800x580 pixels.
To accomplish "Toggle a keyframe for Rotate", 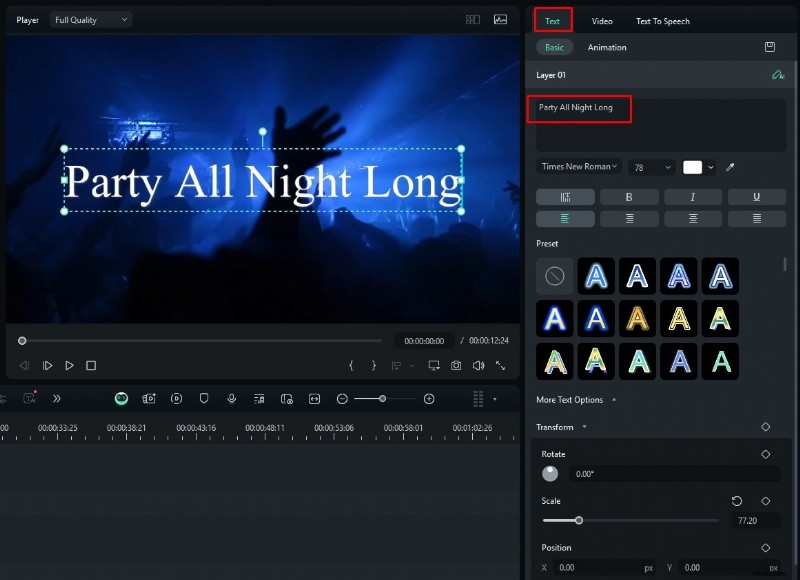I will pos(765,454).
